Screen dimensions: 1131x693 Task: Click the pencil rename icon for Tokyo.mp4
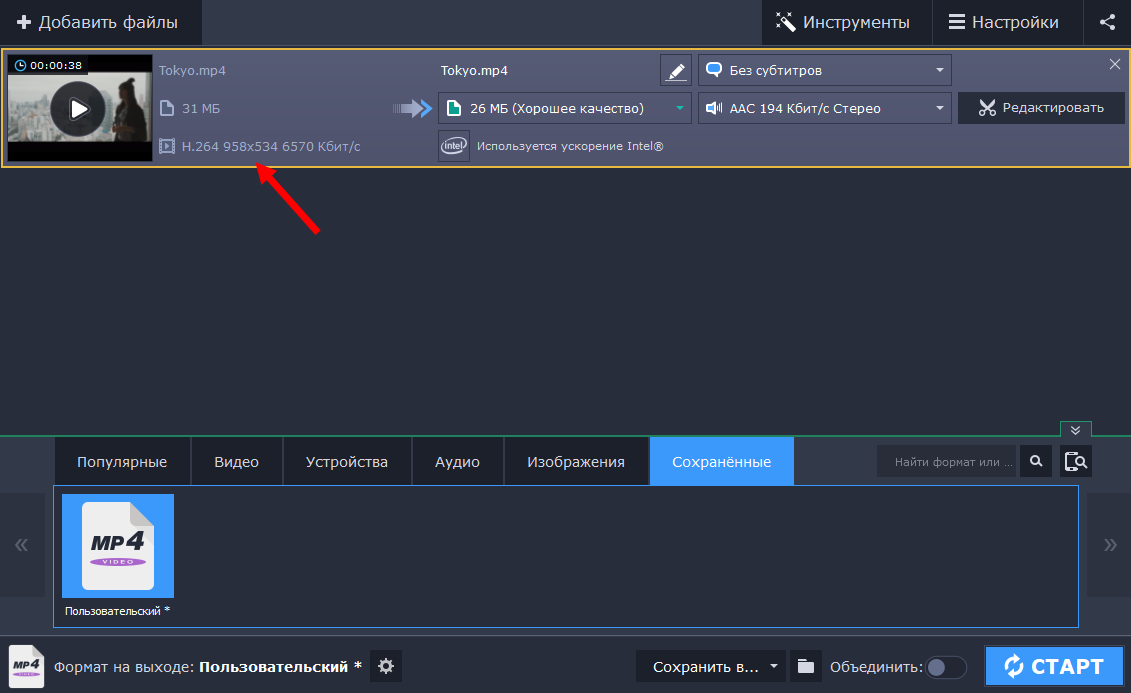[x=676, y=71]
